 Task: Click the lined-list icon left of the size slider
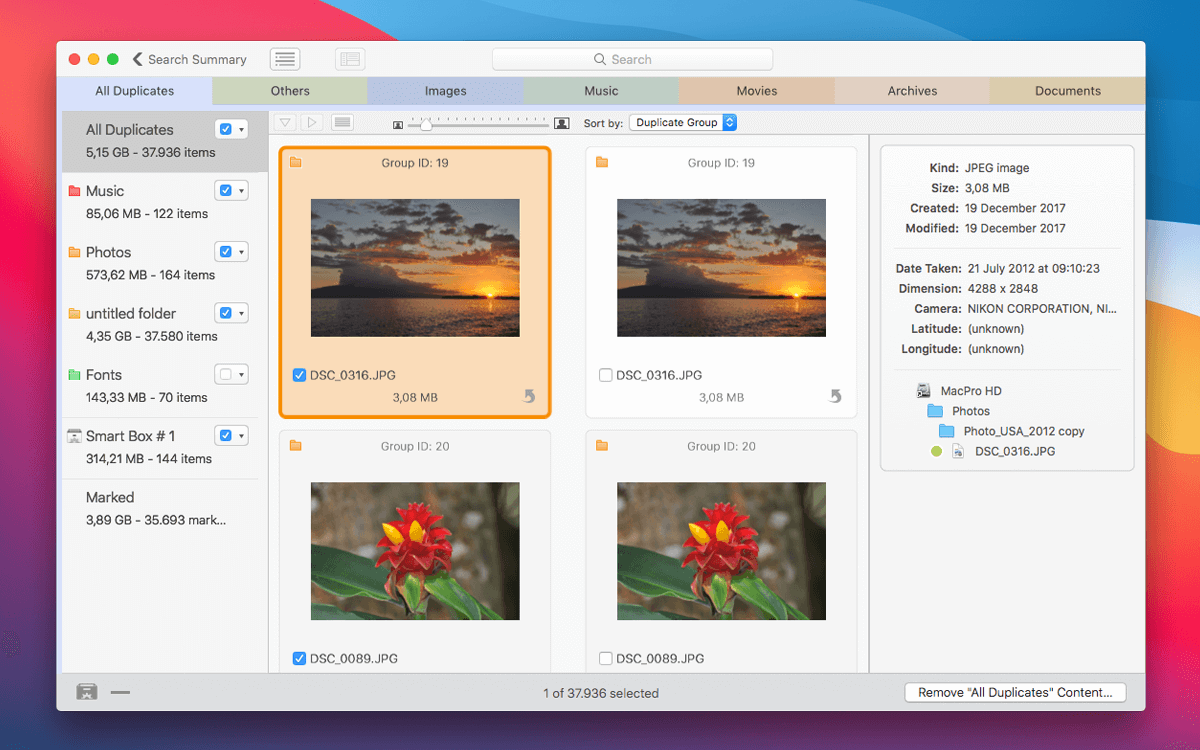(342, 123)
